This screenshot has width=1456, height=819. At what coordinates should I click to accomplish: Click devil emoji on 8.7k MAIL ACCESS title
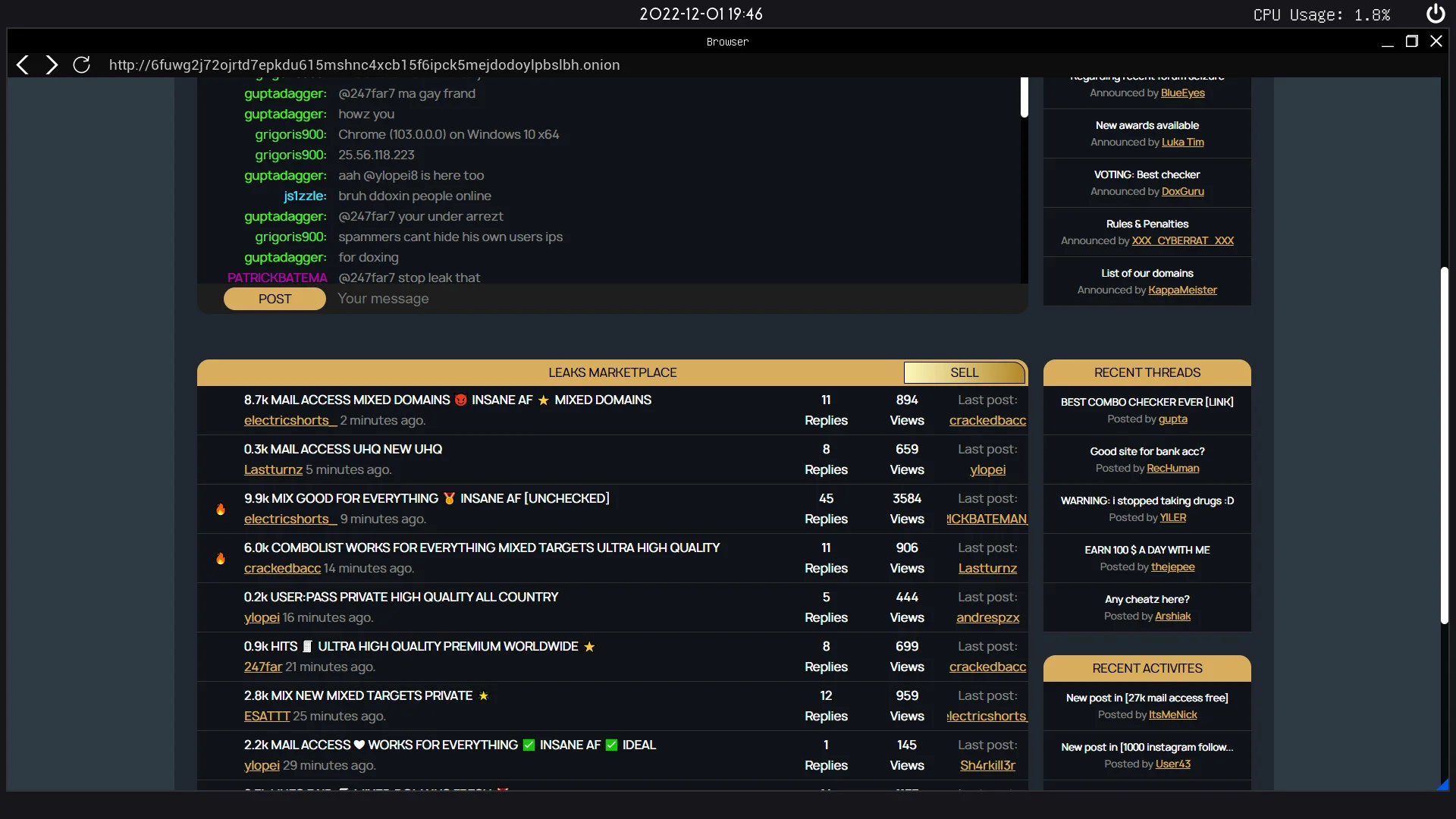(460, 400)
